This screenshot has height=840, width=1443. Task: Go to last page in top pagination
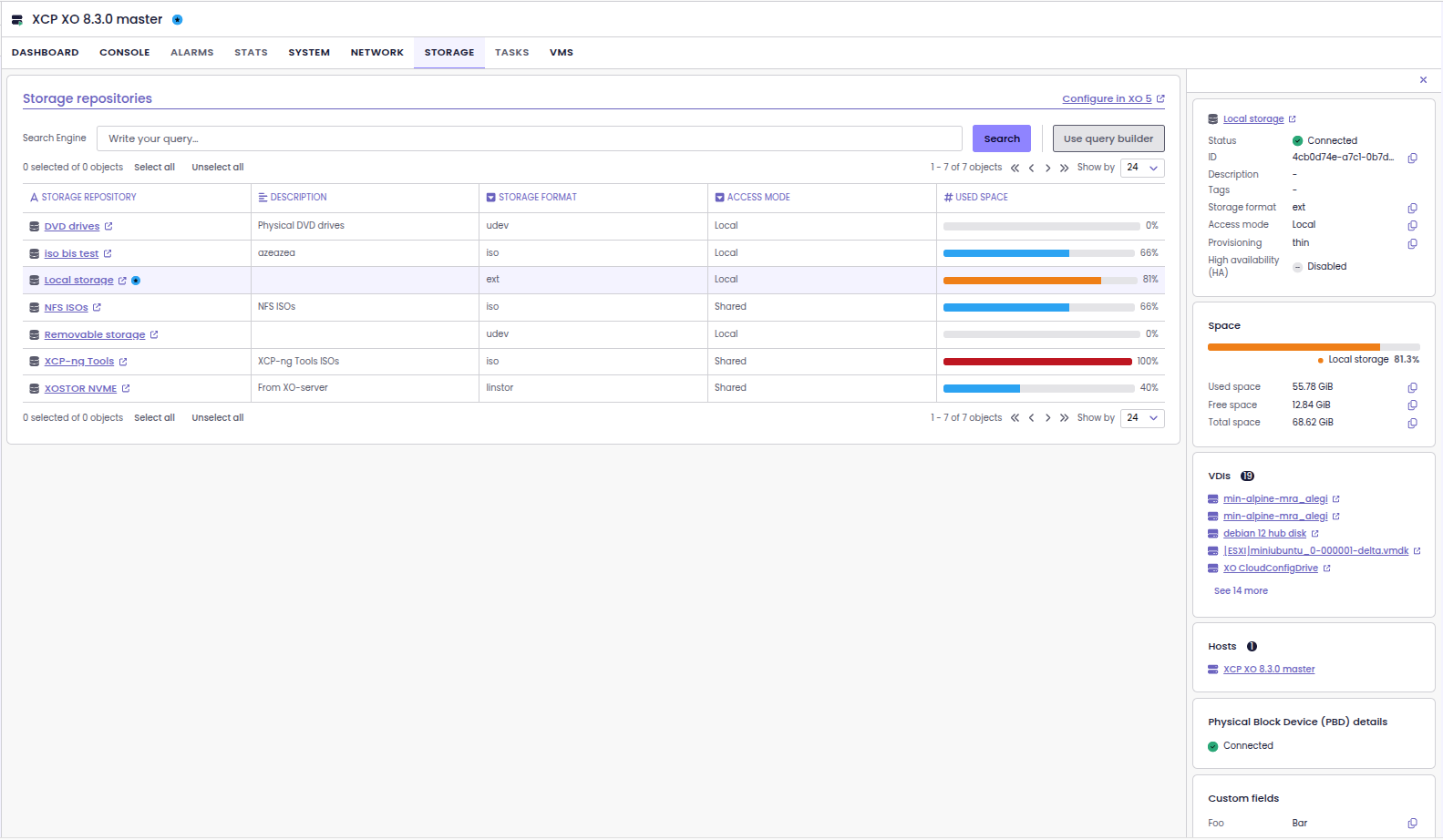click(x=1064, y=168)
